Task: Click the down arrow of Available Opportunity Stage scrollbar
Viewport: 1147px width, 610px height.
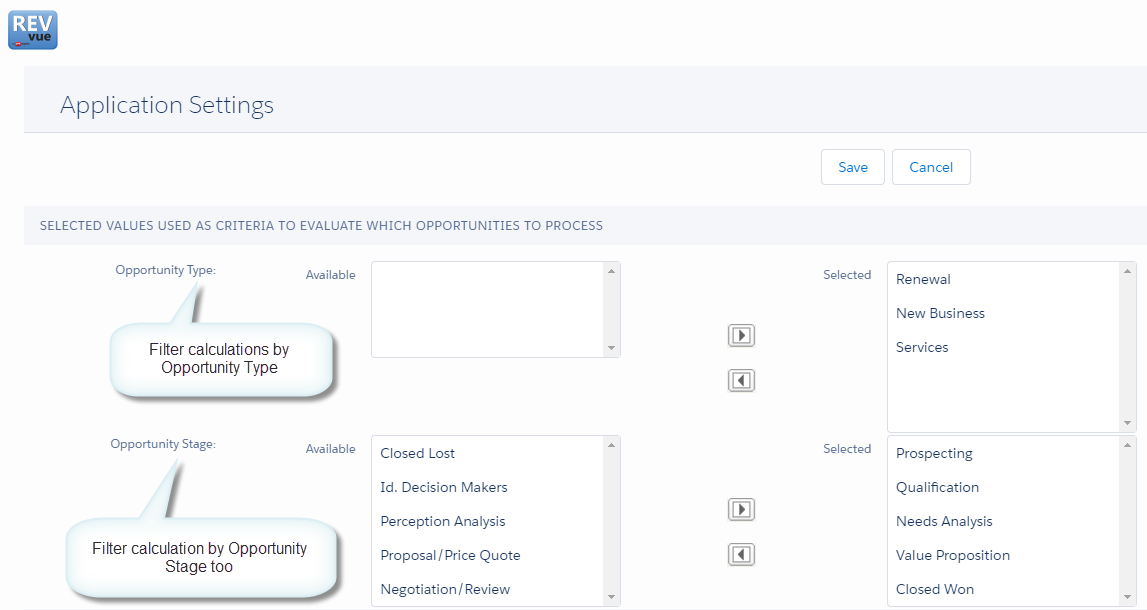Action: tap(612, 598)
